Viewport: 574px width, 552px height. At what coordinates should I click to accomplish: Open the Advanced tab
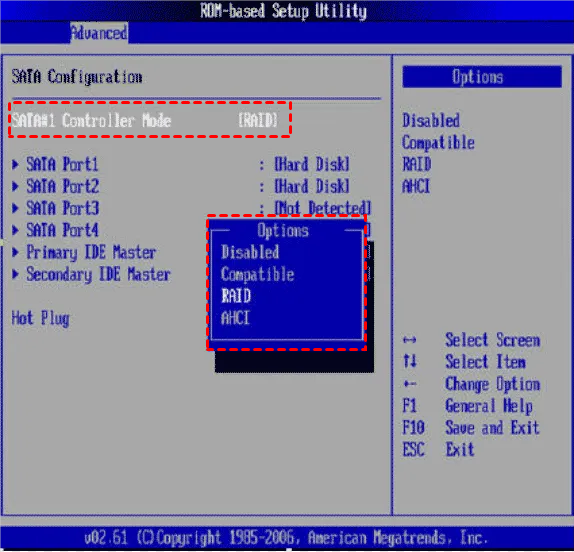click(99, 33)
